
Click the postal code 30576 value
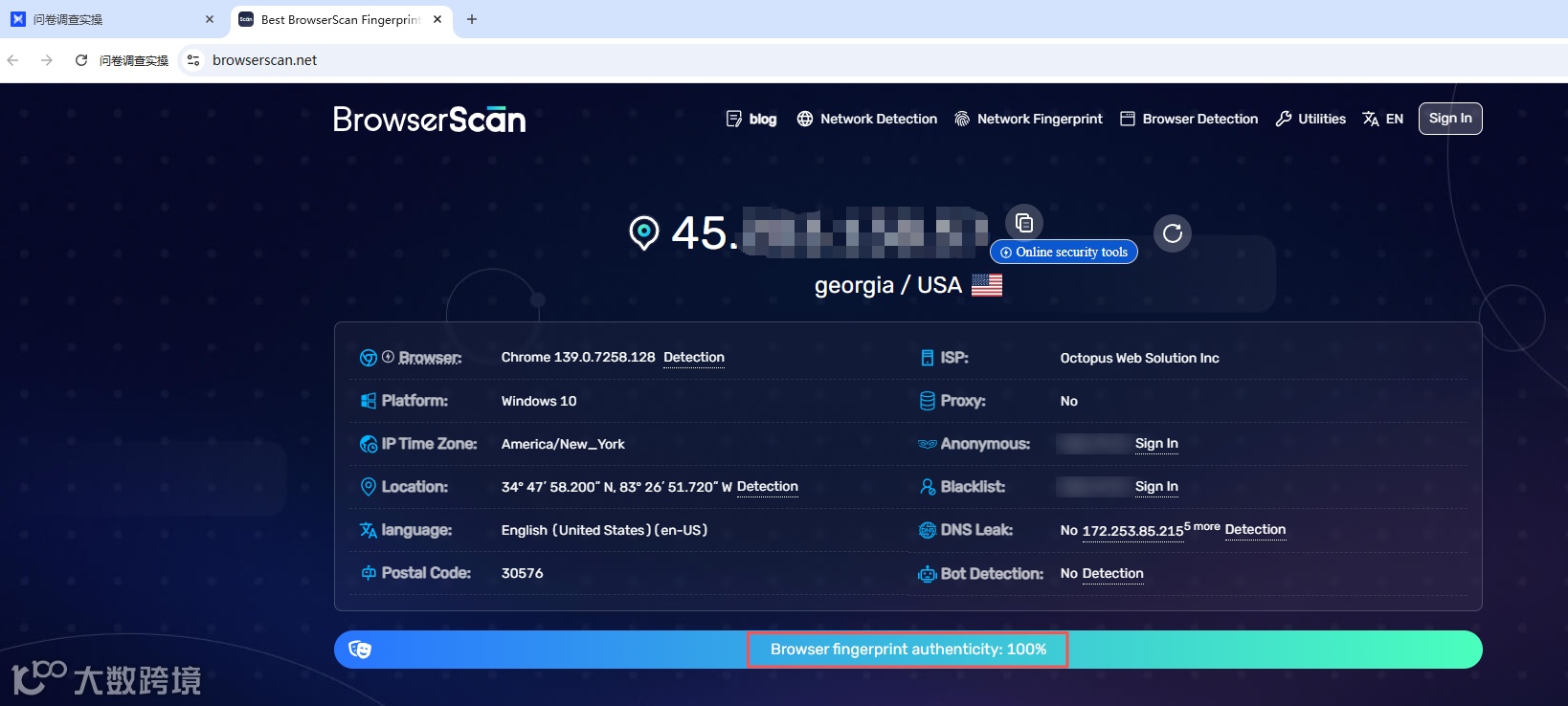pyautogui.click(x=523, y=573)
